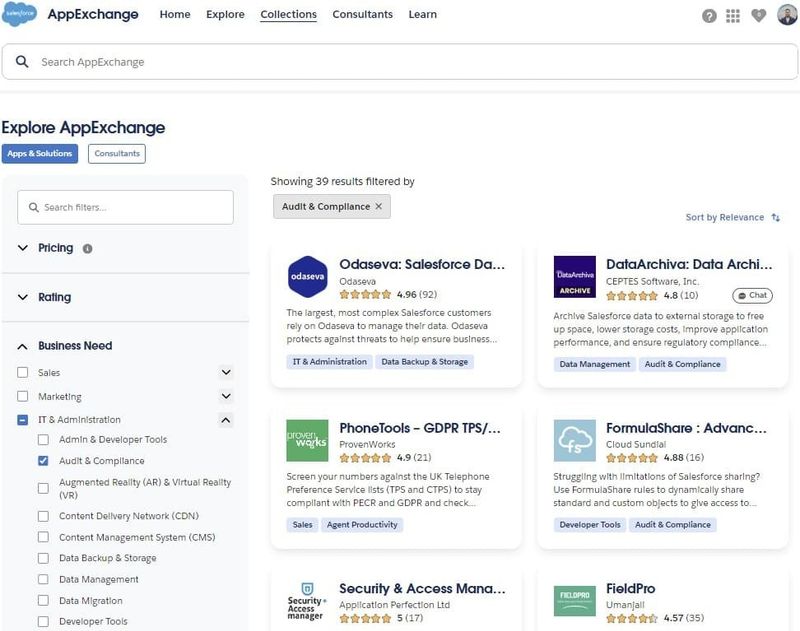Expand the Pricing filter section
Viewport: 800px width, 631px height.
click(22, 248)
